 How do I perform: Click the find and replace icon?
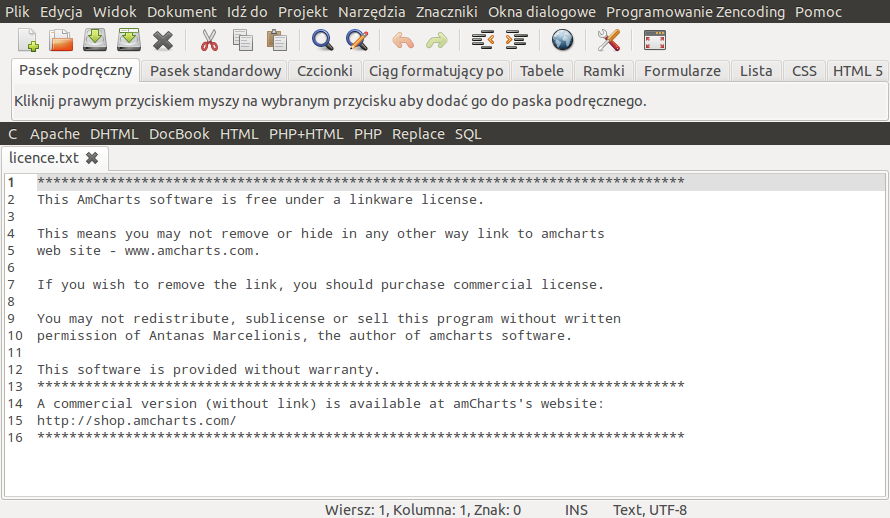pyautogui.click(x=356, y=40)
